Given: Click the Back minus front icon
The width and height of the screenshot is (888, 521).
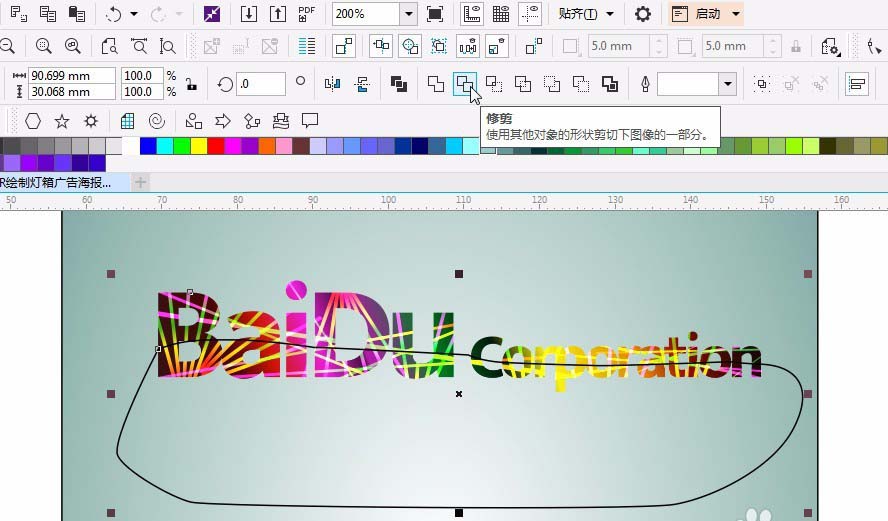Looking at the screenshot, I should [580, 84].
